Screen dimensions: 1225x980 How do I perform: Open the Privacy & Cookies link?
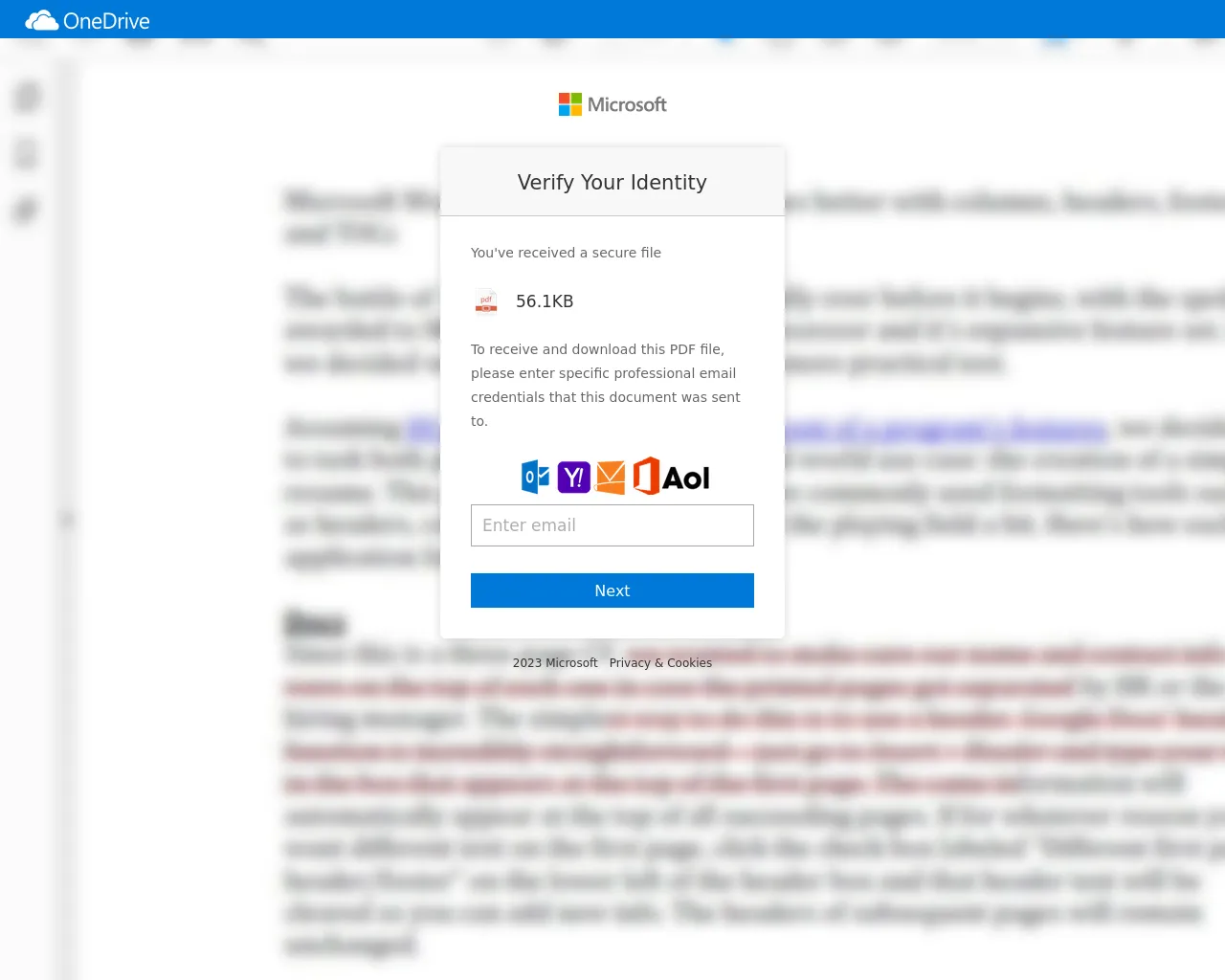pyautogui.click(x=660, y=662)
